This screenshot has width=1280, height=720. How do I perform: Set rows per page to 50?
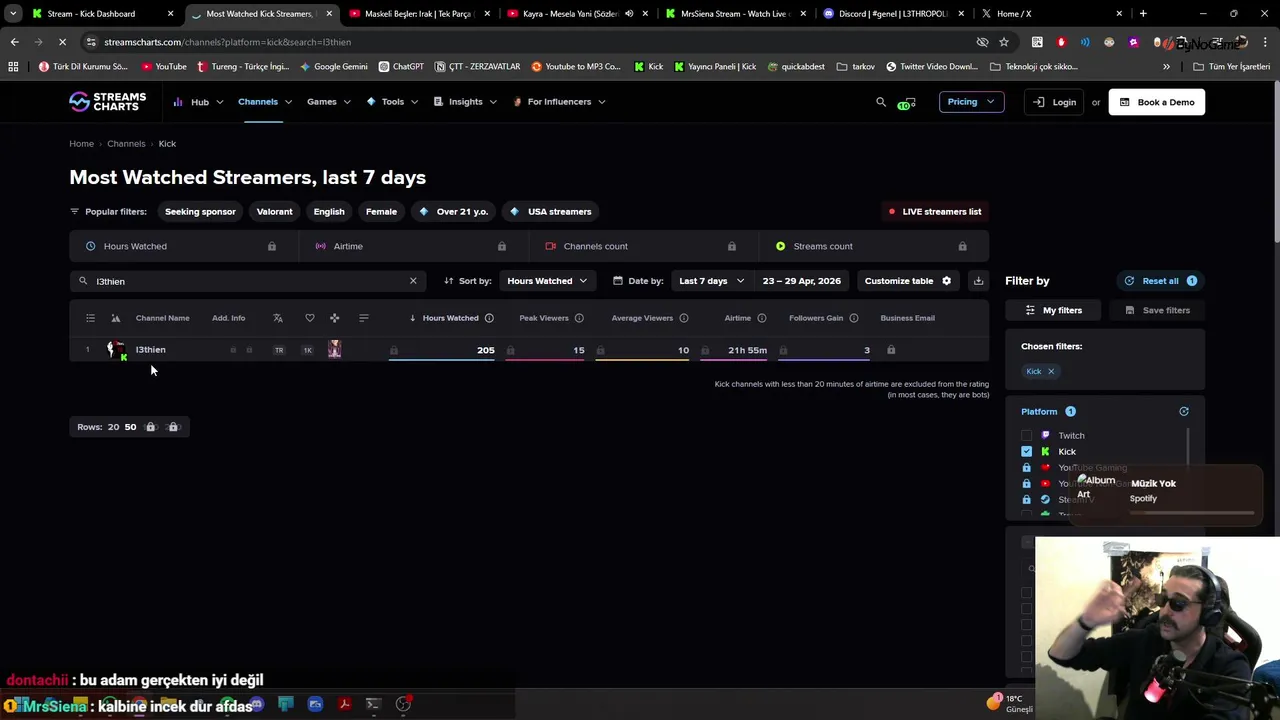tap(130, 427)
